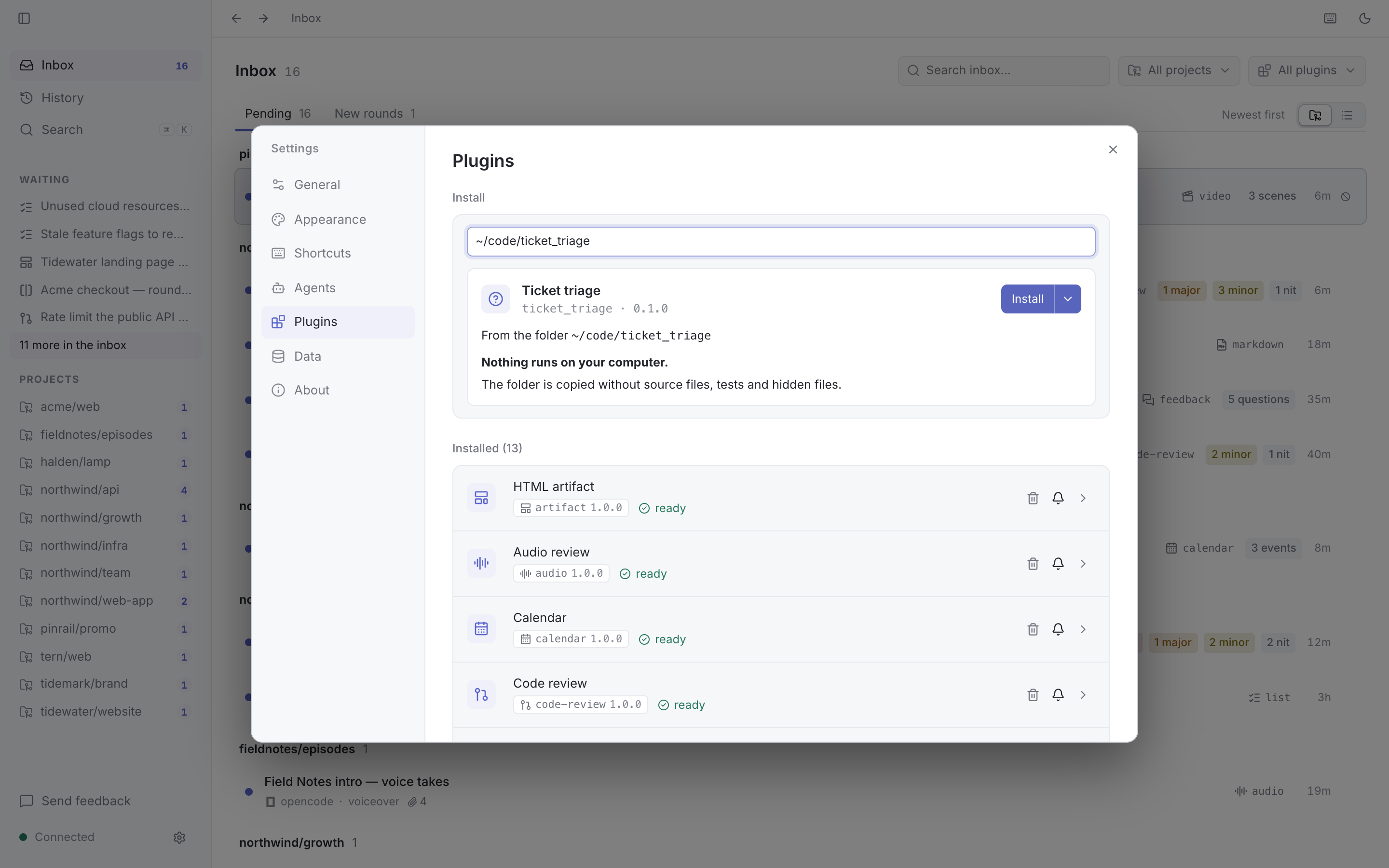Open Appearance settings section
The image size is (1389, 868).
pyautogui.click(x=338, y=219)
